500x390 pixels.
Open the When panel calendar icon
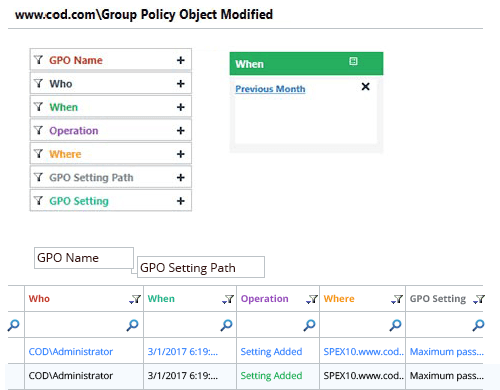(353, 61)
